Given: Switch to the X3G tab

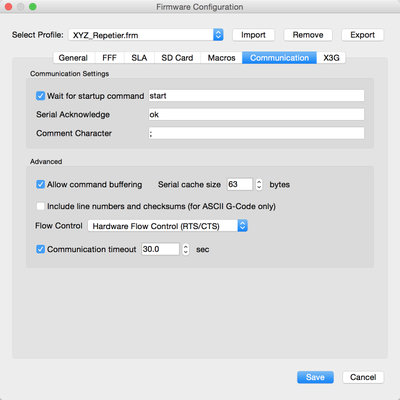Looking at the screenshot, I should tap(331, 58).
